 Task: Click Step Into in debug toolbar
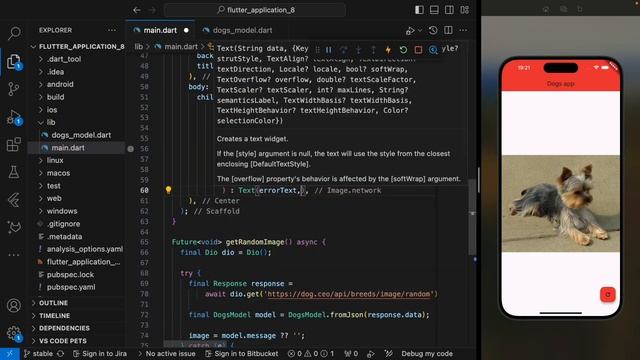point(358,50)
